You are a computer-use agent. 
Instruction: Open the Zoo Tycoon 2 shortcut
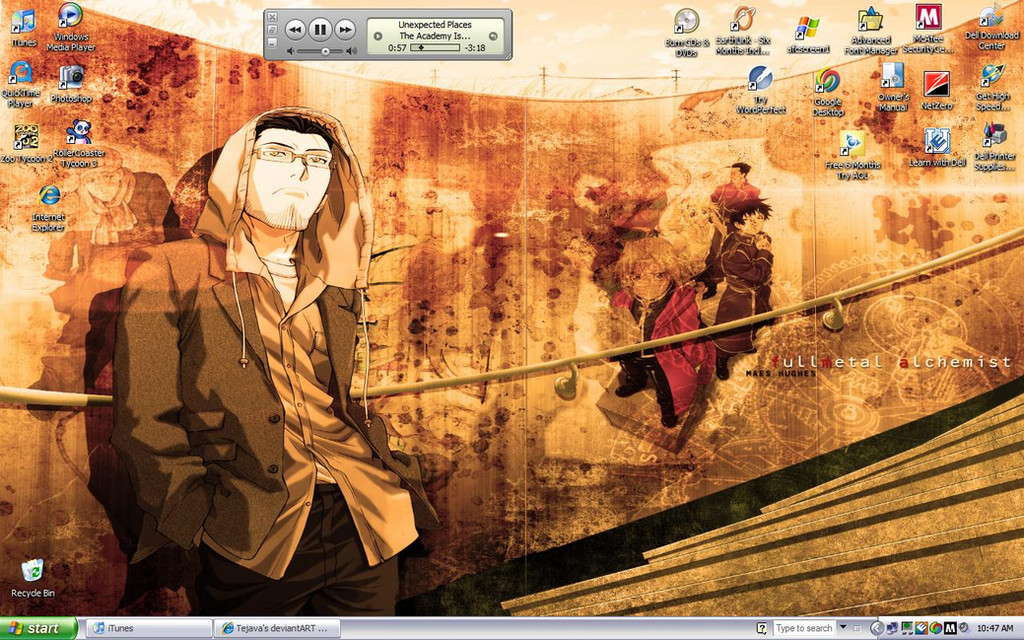(26, 144)
